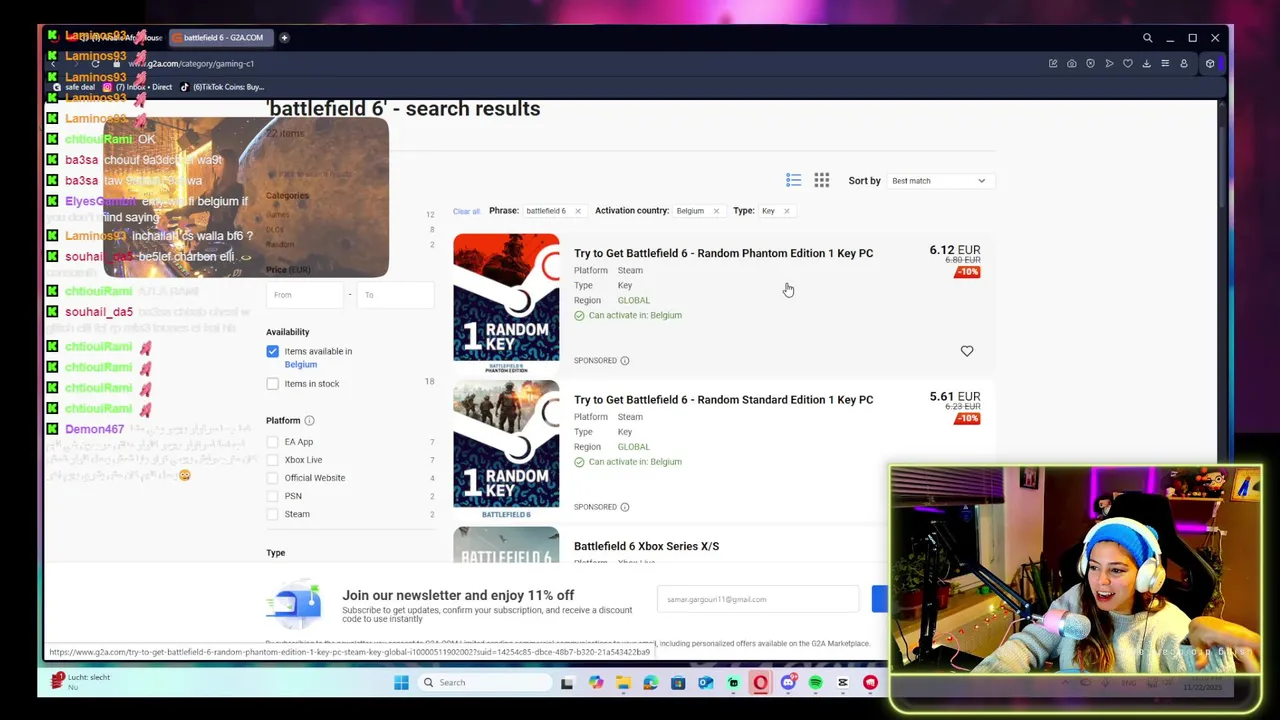
Task: Check the Official Website platform filter
Action: click(x=272, y=478)
